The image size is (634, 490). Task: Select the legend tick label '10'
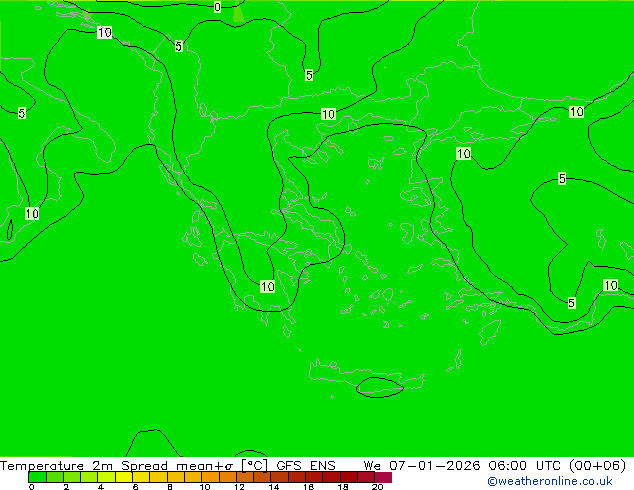(205, 487)
